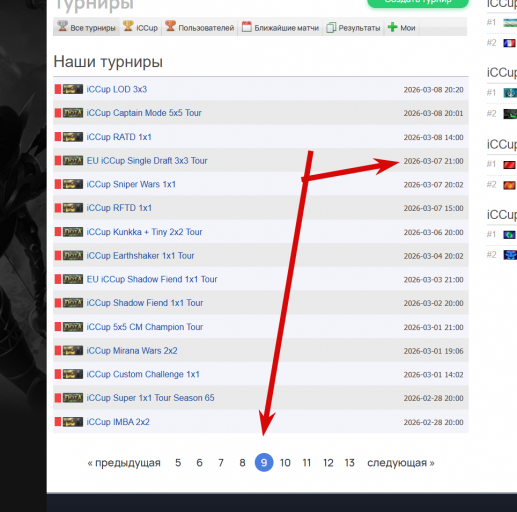Open EU iCCup Single Draft 3x3 Tour
517x512 pixels.
tap(147, 161)
